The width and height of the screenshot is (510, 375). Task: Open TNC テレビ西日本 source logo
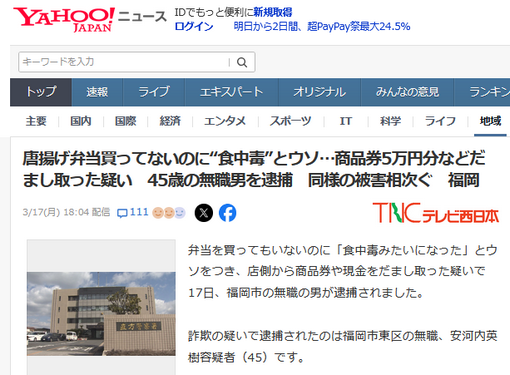pos(436,213)
